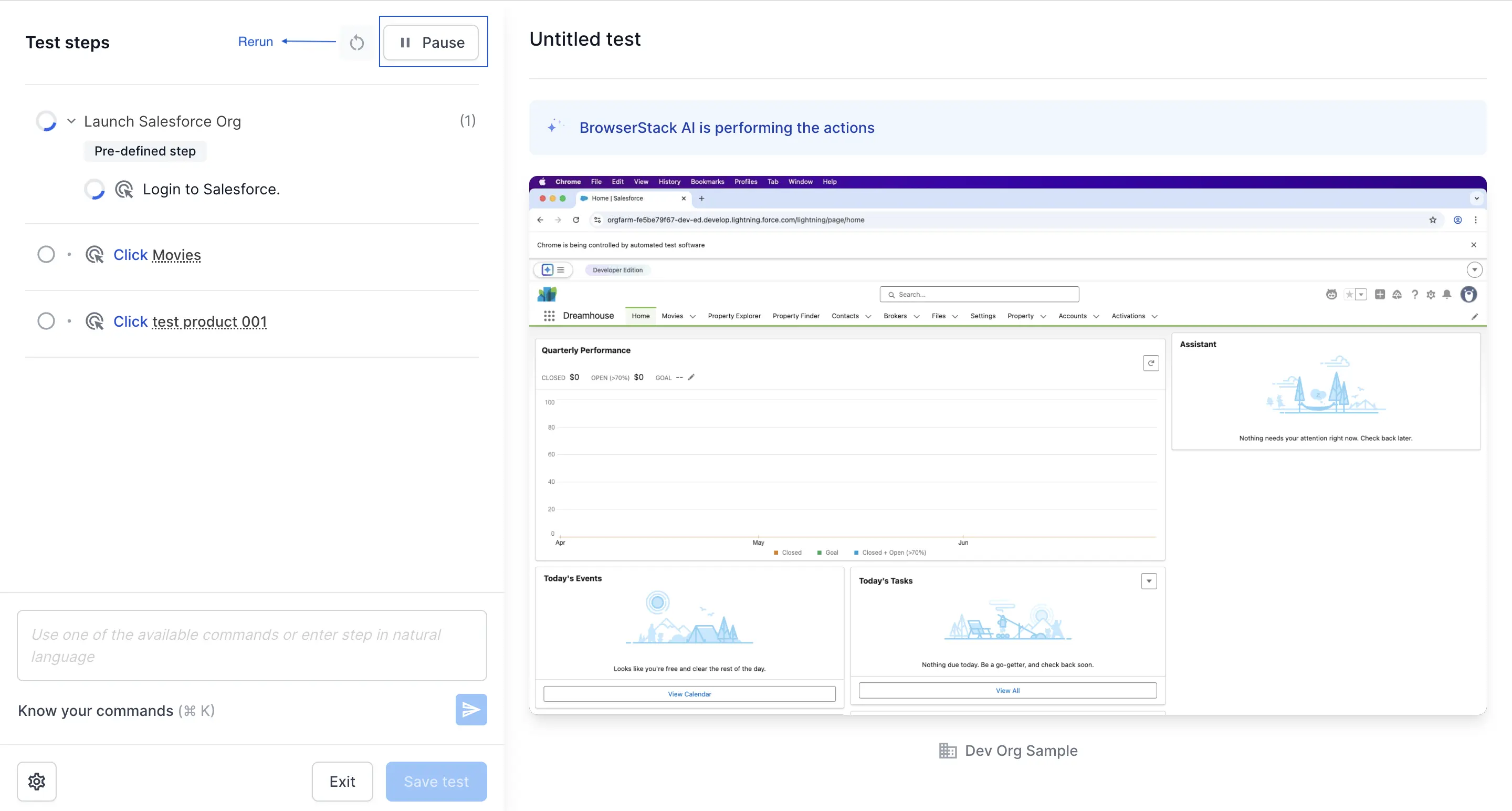This screenshot has width=1512, height=811.
Task: Expand the Contacts tab chevron
Action: click(868, 317)
